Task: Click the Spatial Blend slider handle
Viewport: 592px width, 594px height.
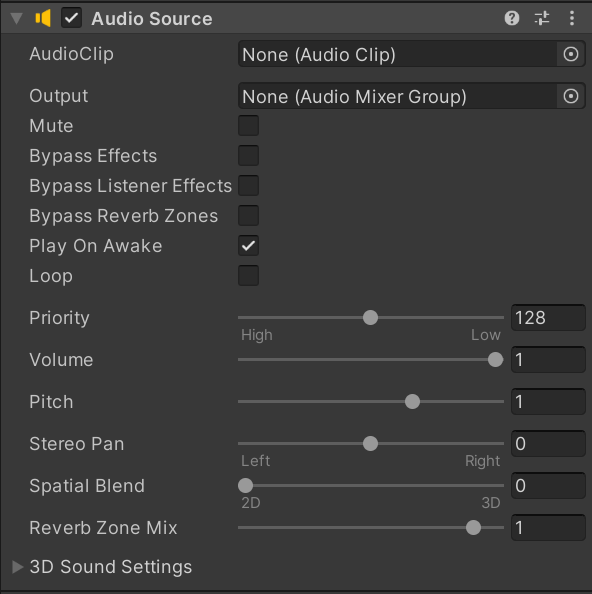Action: tap(245, 485)
